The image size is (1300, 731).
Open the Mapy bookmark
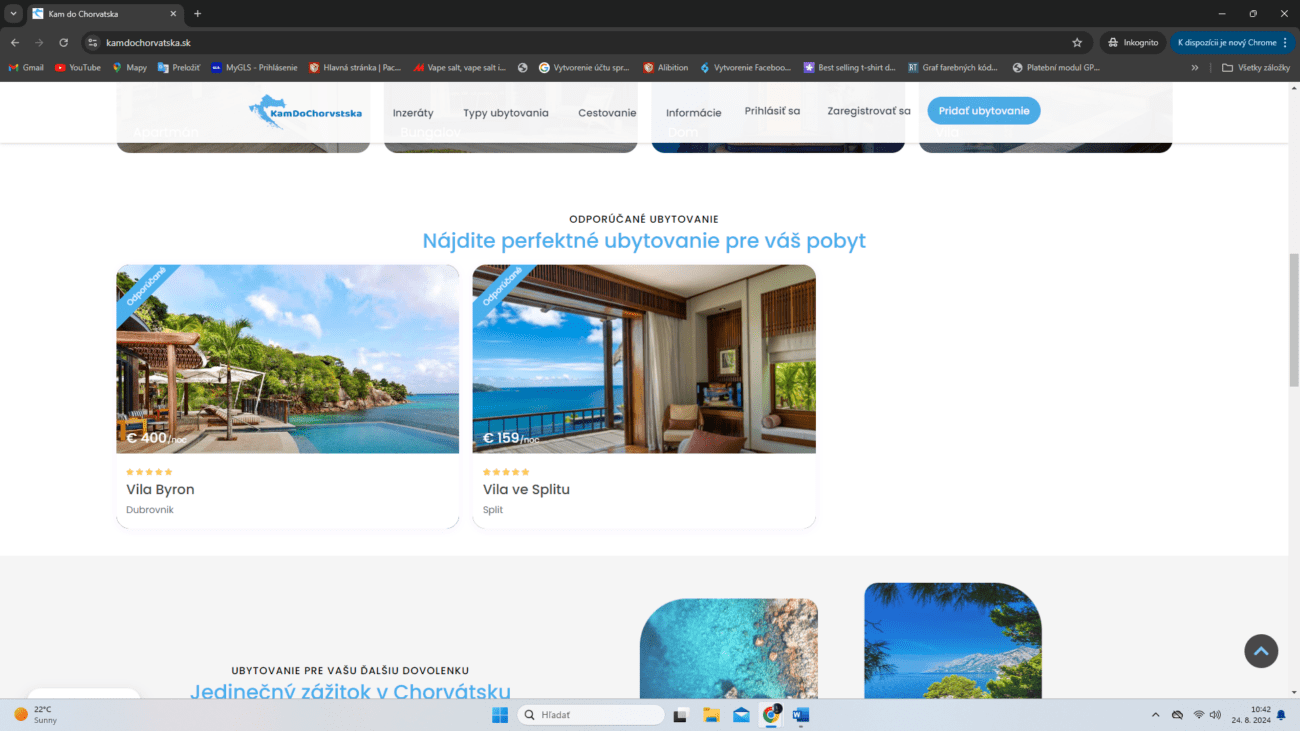coord(130,68)
